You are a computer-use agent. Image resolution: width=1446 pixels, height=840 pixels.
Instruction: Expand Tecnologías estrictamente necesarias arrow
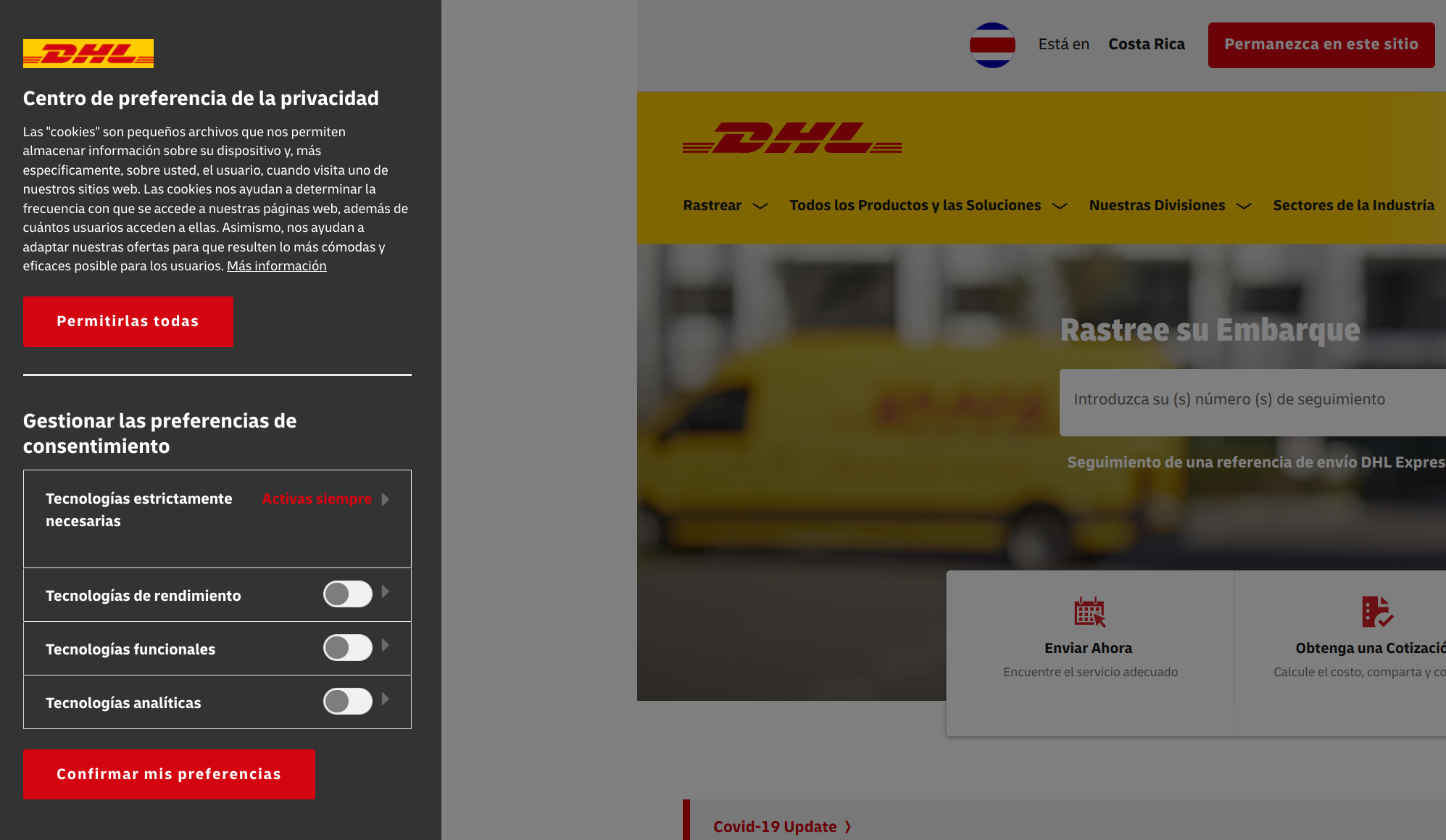click(386, 499)
